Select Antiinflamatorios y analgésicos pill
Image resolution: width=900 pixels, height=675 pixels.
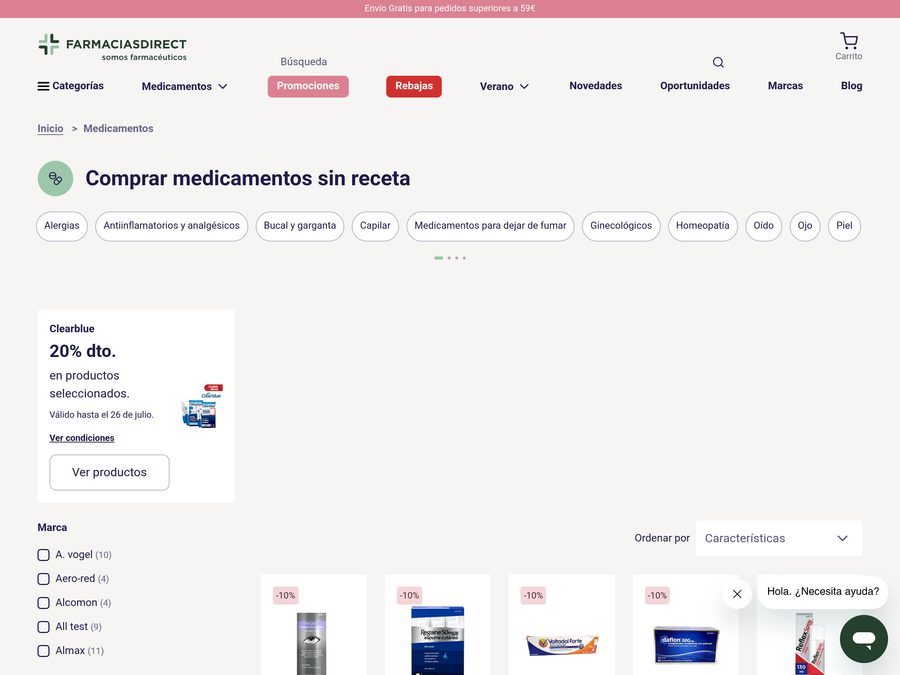pyautogui.click(x=172, y=226)
